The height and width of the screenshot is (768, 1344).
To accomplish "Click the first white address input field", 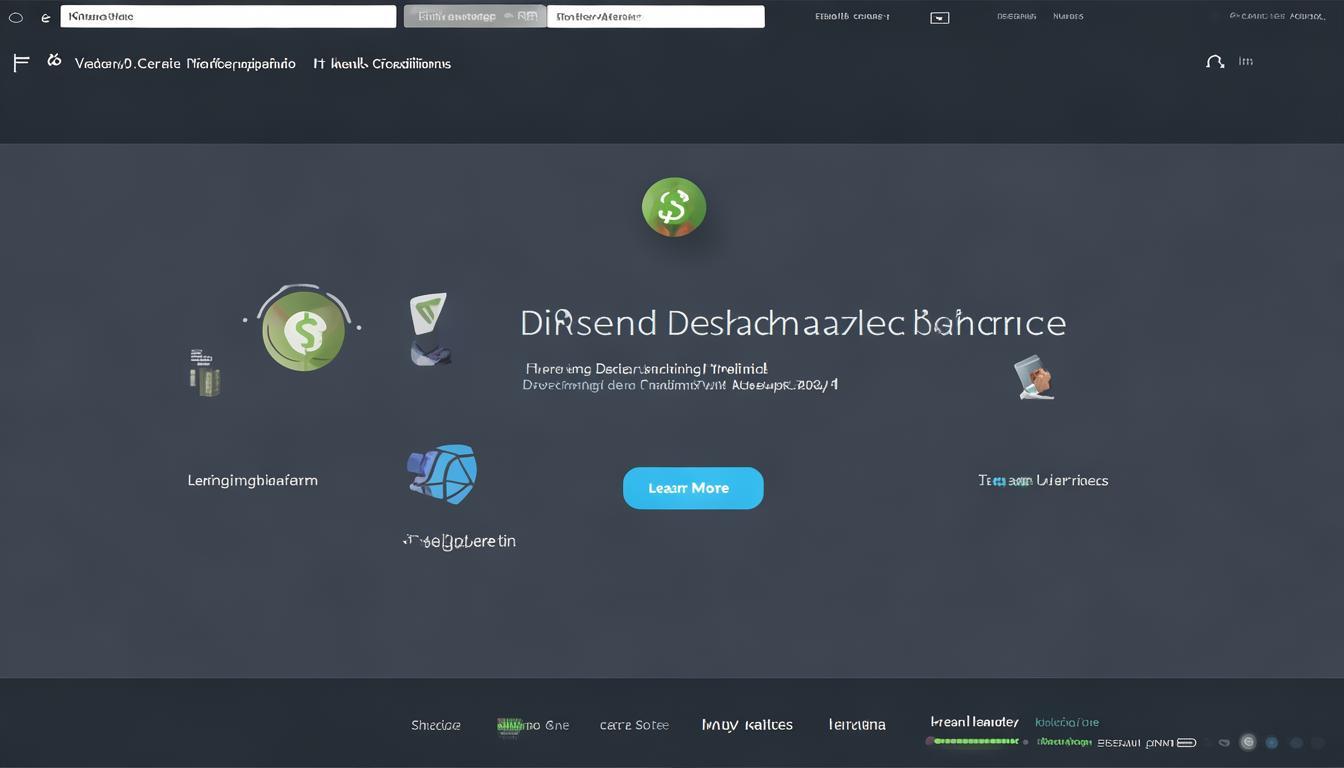I will tap(228, 17).
